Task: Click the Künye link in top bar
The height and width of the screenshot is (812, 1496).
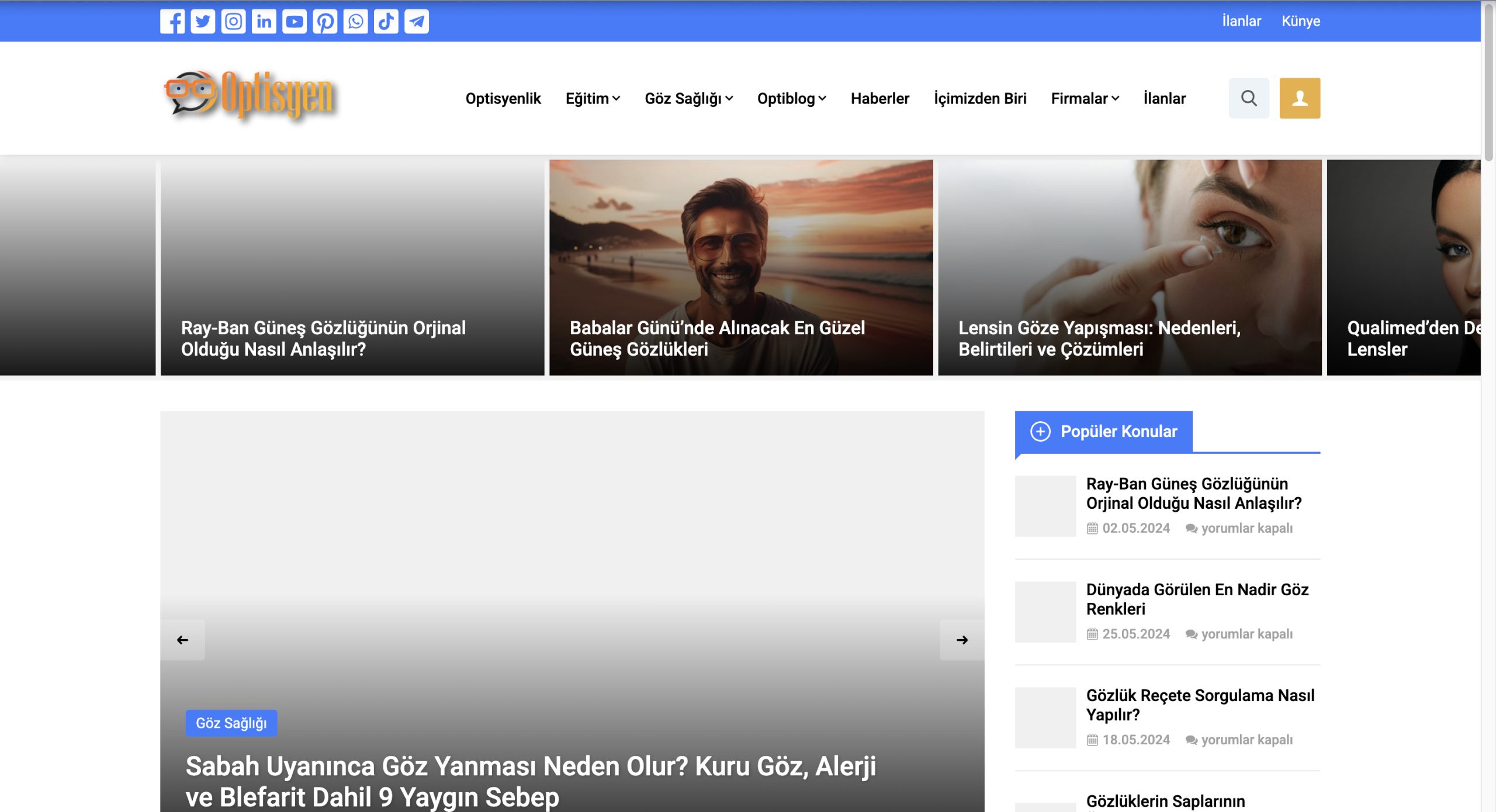Action: pos(1300,21)
